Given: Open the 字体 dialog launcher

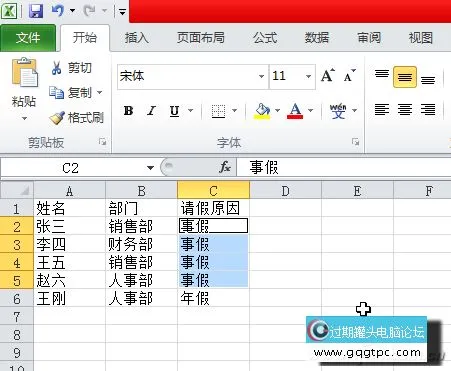Looking at the screenshot, I should click(x=355, y=142).
